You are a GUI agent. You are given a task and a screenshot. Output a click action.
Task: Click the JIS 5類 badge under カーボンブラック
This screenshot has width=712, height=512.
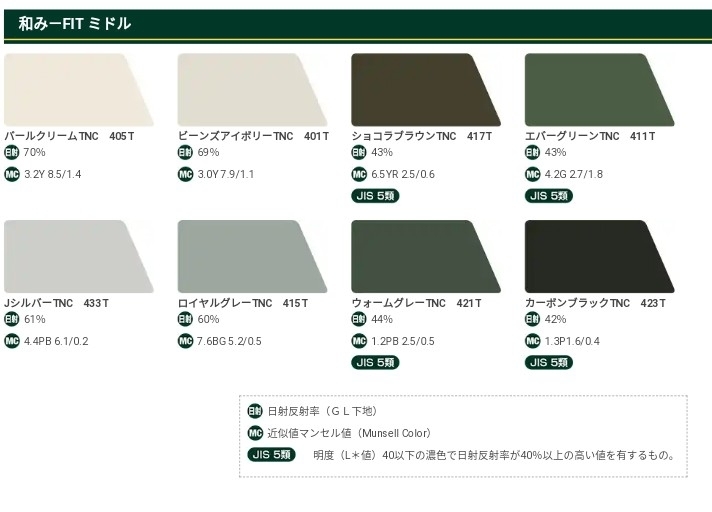(x=549, y=363)
